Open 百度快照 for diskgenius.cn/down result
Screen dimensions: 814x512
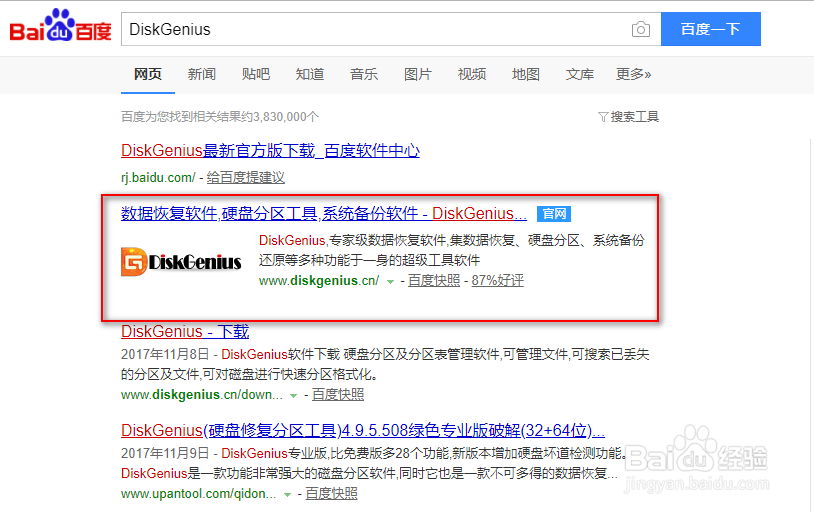click(337, 395)
